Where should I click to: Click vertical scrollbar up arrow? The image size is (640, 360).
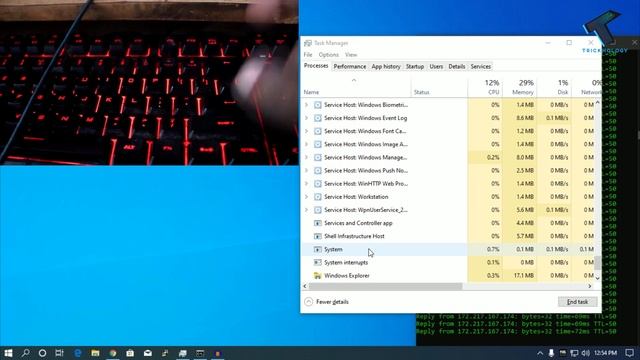(x=598, y=102)
